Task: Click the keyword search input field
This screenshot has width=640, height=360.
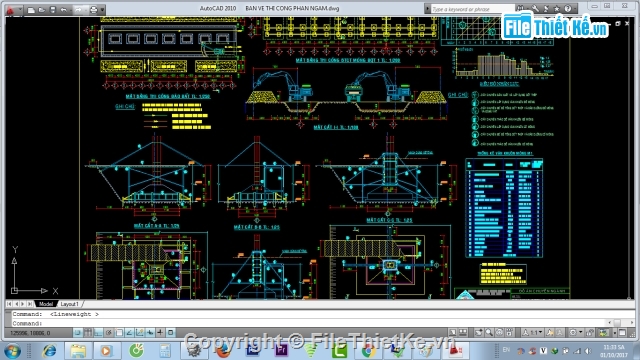Action: coord(472,9)
